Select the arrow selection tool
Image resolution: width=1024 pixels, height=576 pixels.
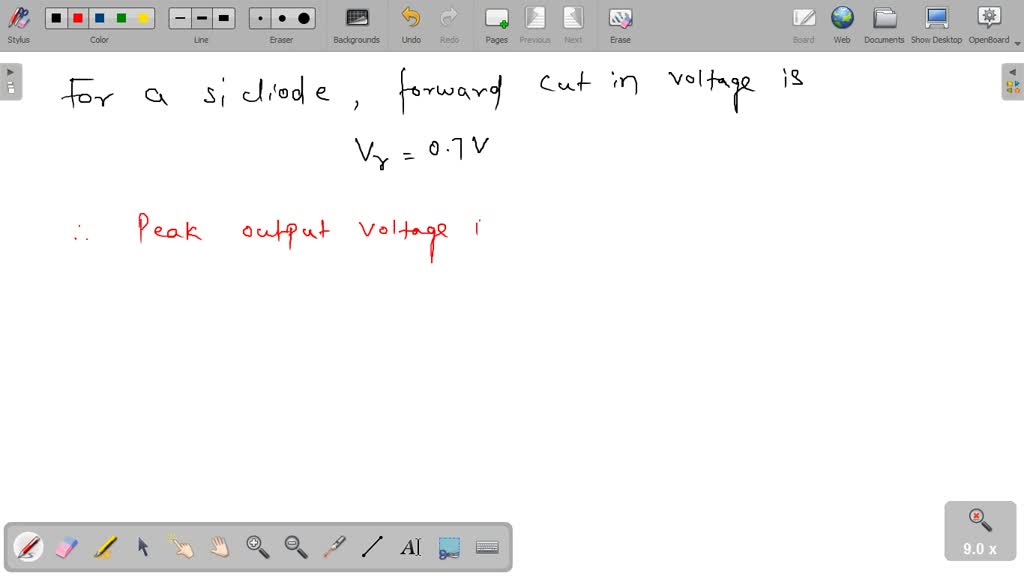(x=142, y=547)
